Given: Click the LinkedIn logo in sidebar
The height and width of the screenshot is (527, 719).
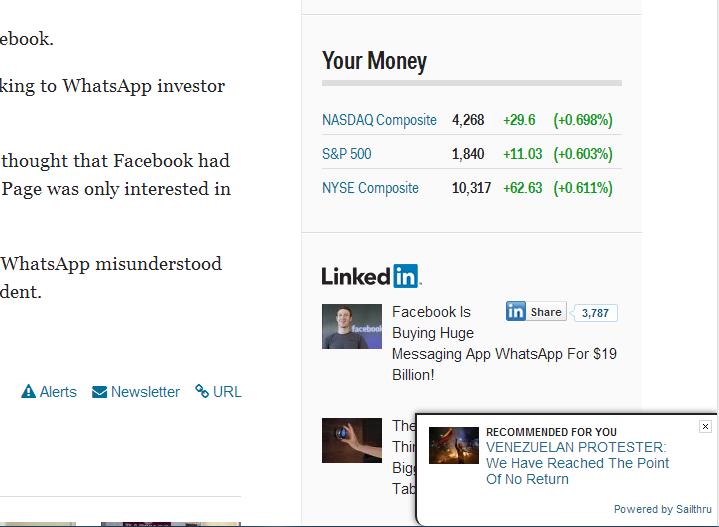Looking at the screenshot, I should tap(371, 276).
